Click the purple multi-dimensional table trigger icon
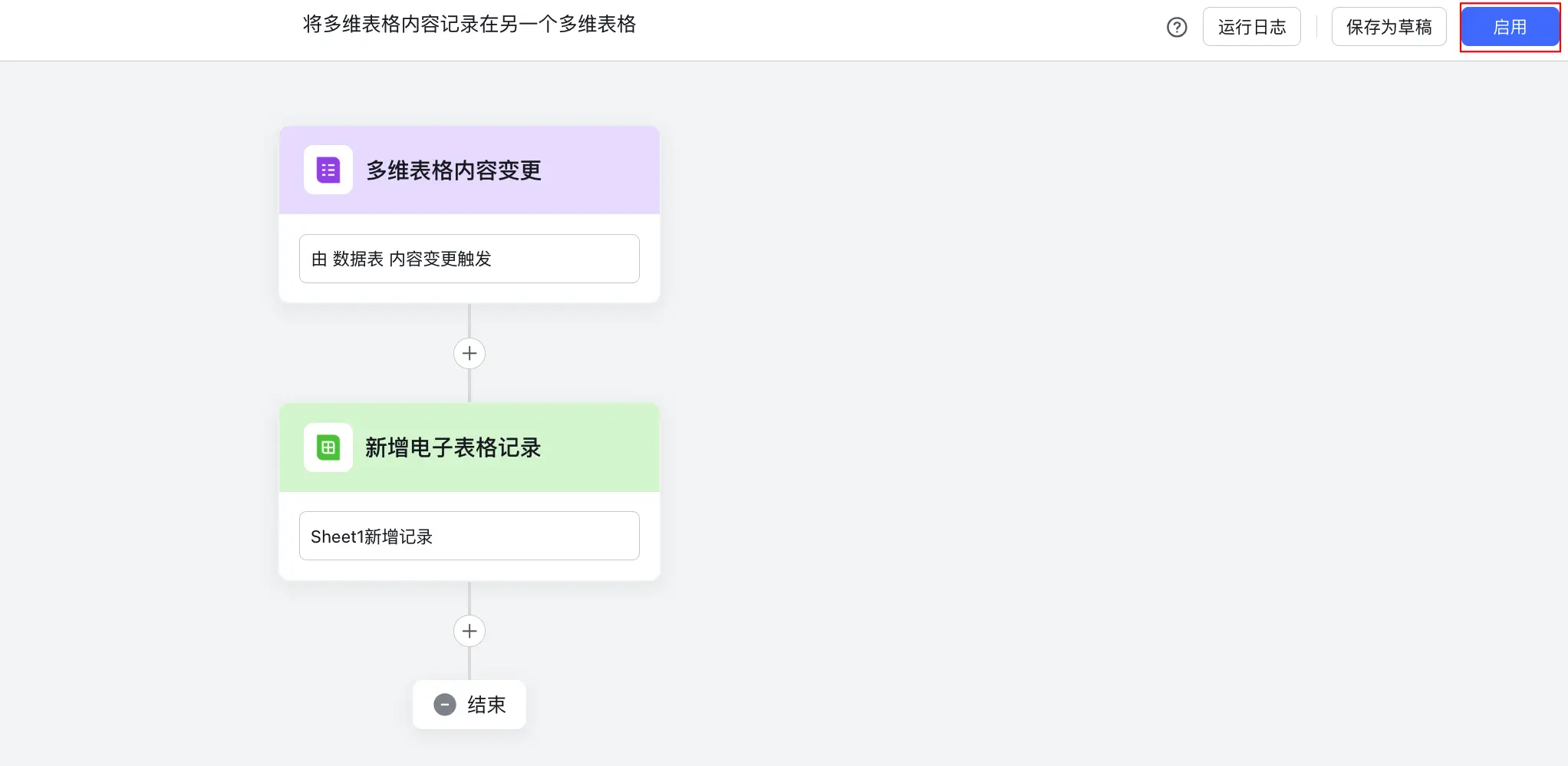The image size is (1568, 766). click(x=328, y=170)
